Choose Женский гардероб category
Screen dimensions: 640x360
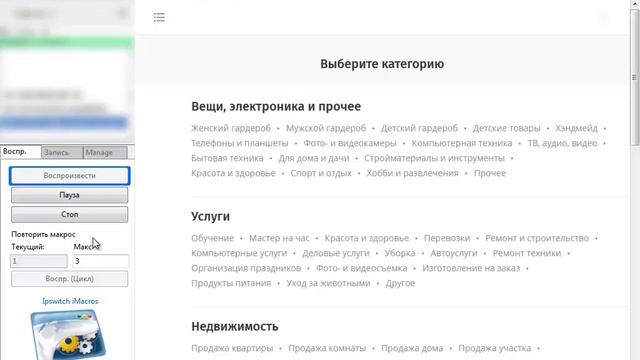(x=231, y=128)
